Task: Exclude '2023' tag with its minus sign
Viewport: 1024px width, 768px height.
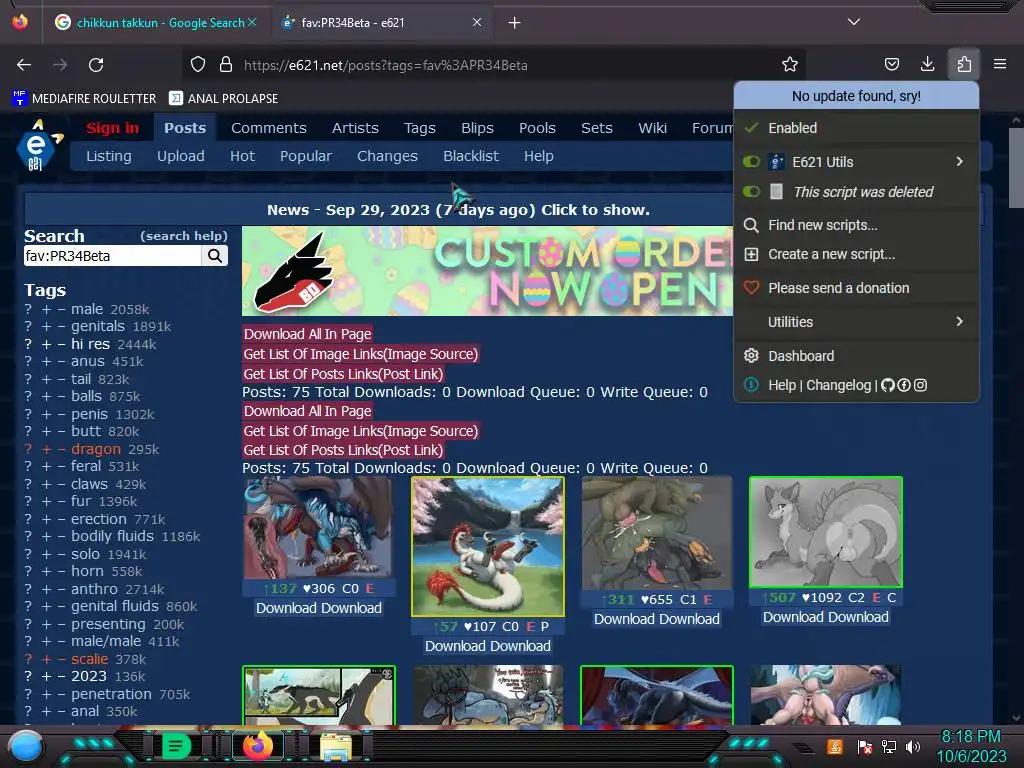Action: [61, 677]
